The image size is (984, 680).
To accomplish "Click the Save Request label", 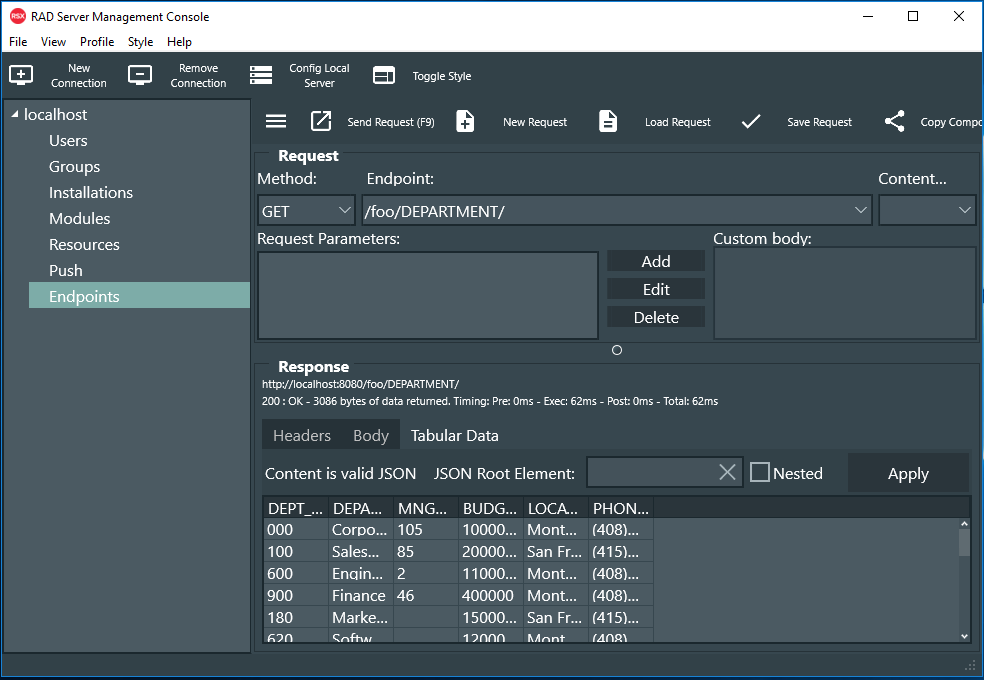I will 820,122.
